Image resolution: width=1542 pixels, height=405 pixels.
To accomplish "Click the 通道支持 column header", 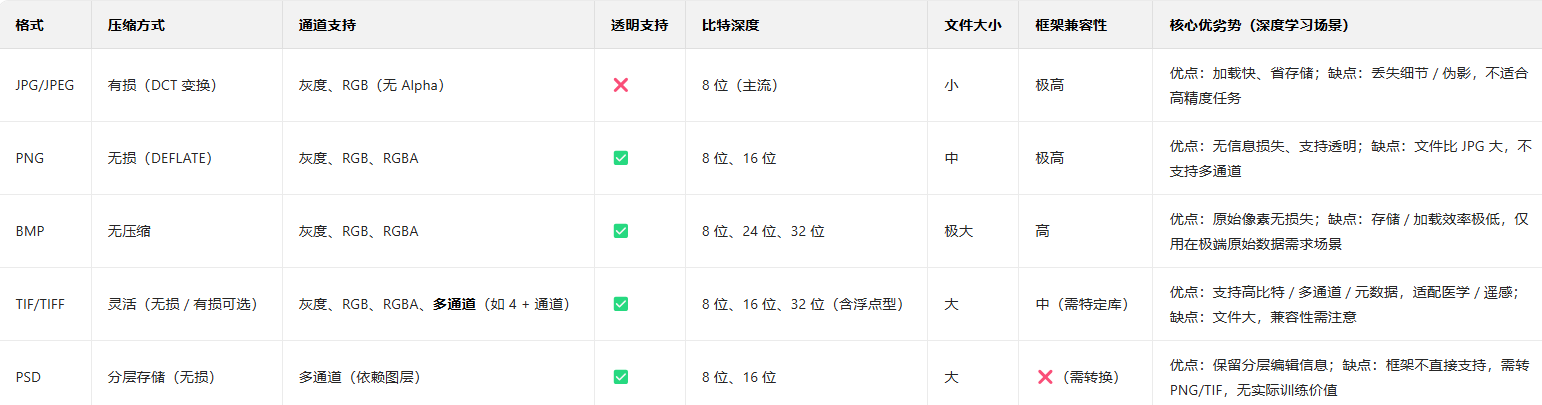I will [x=327, y=25].
